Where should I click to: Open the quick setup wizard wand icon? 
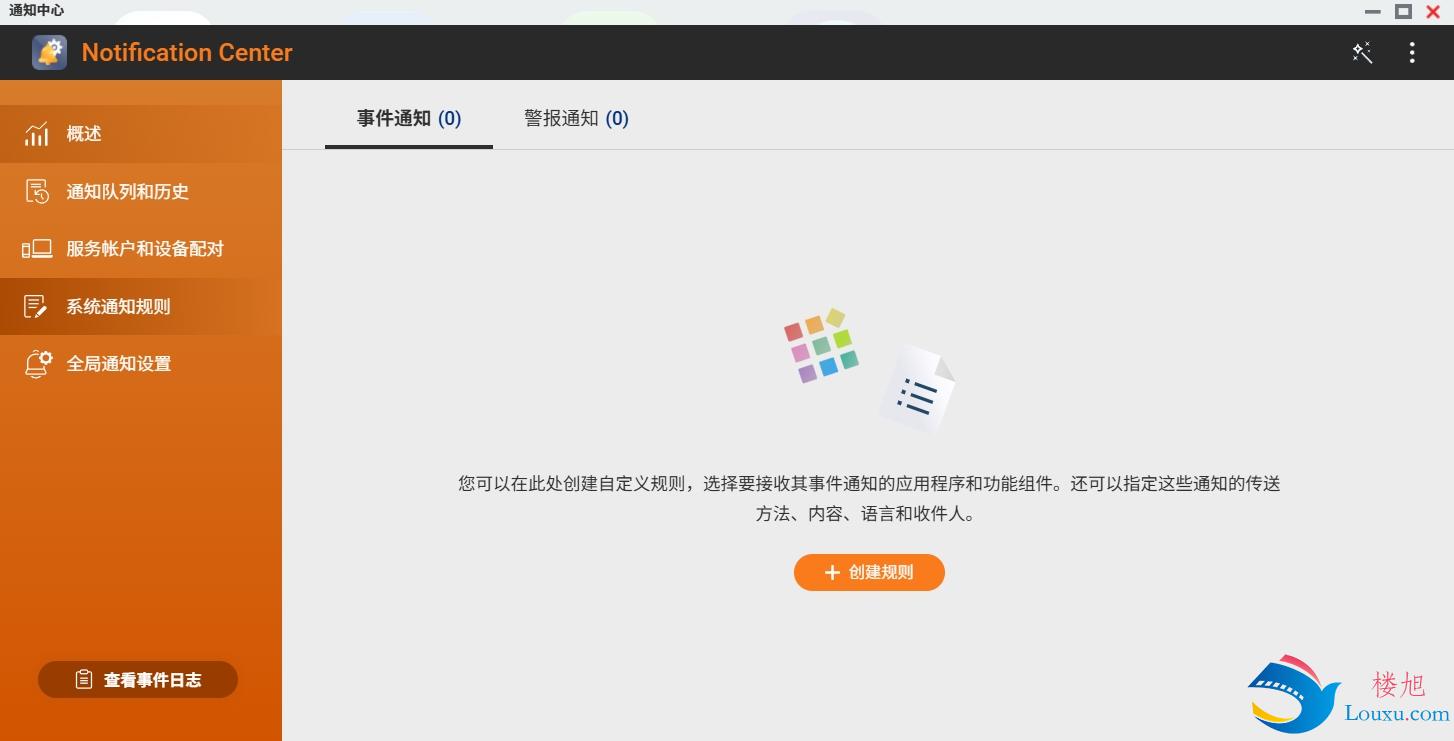(x=1362, y=53)
